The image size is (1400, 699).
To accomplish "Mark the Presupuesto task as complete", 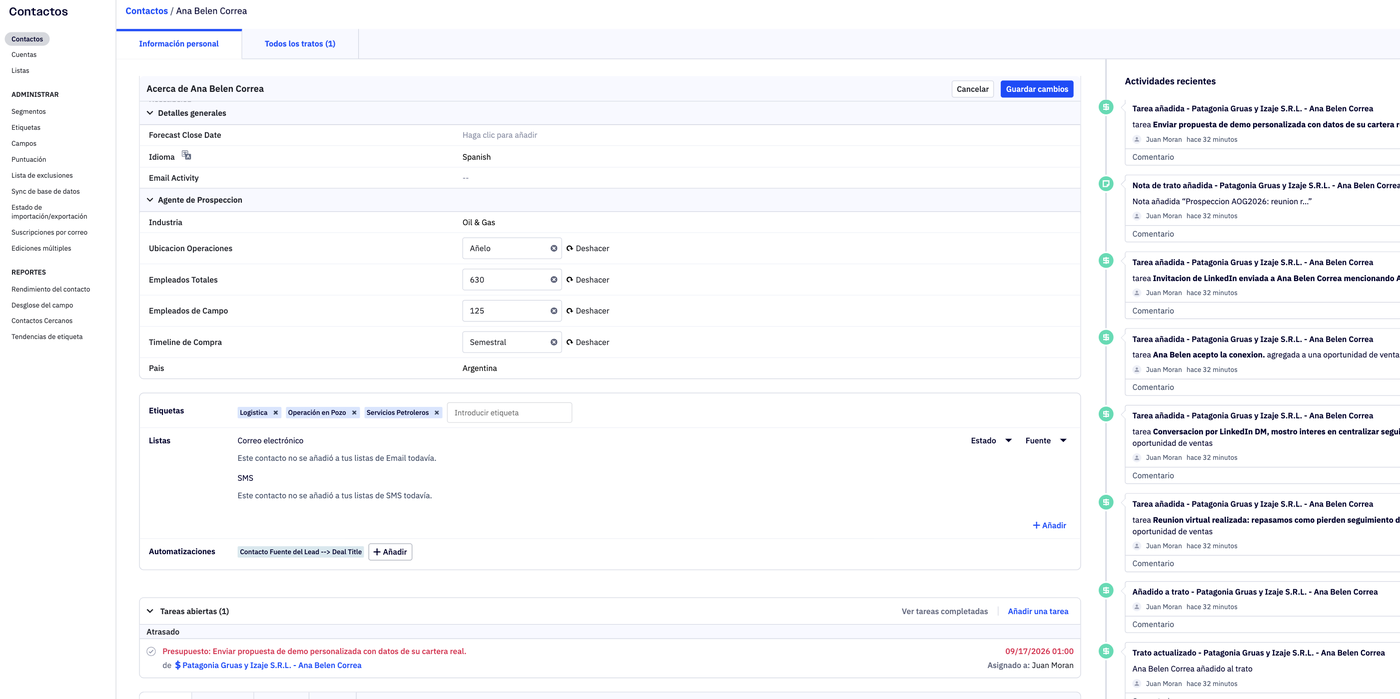I will click(x=151, y=651).
